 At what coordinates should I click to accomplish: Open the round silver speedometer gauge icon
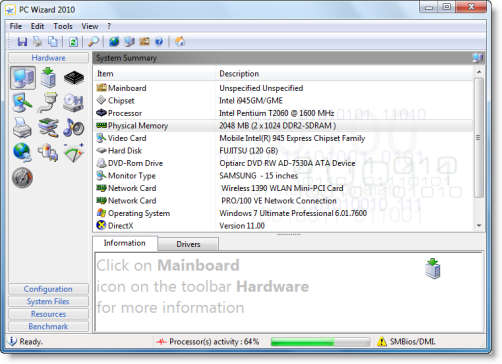pyautogui.click(x=22, y=178)
